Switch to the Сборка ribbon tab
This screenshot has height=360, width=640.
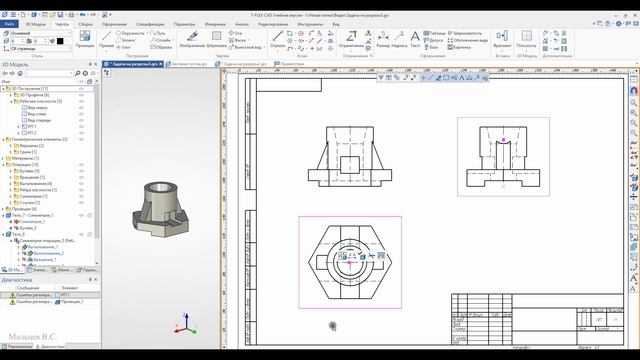point(85,24)
